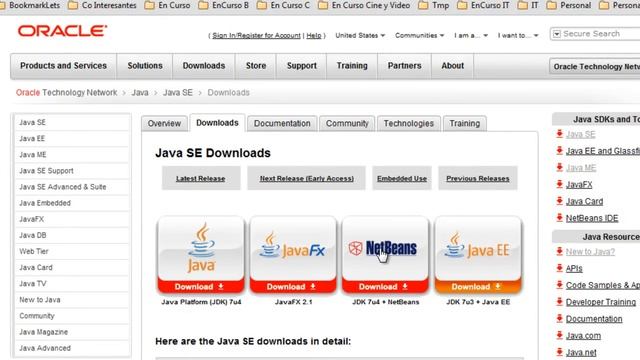Switch to the Training tab in content area
The image size is (640, 360).
[x=464, y=123]
